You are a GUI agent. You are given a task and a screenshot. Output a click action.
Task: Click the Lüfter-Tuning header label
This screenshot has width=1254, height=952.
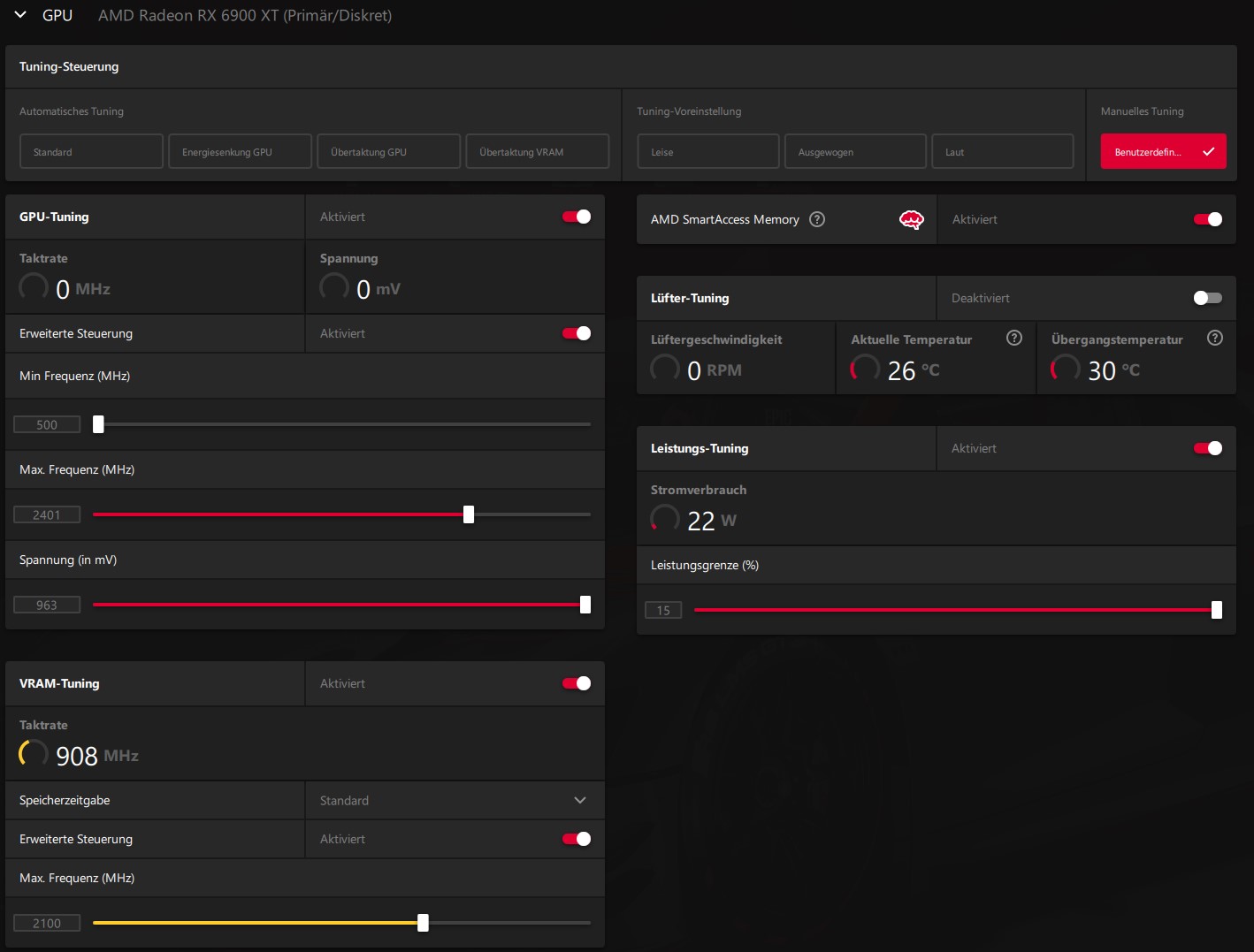coord(690,298)
